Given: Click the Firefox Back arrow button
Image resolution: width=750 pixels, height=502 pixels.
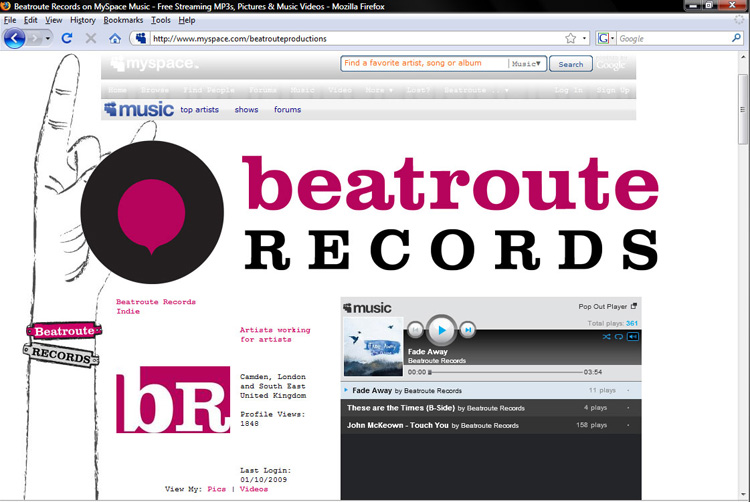Looking at the screenshot, I should click(x=14, y=38).
